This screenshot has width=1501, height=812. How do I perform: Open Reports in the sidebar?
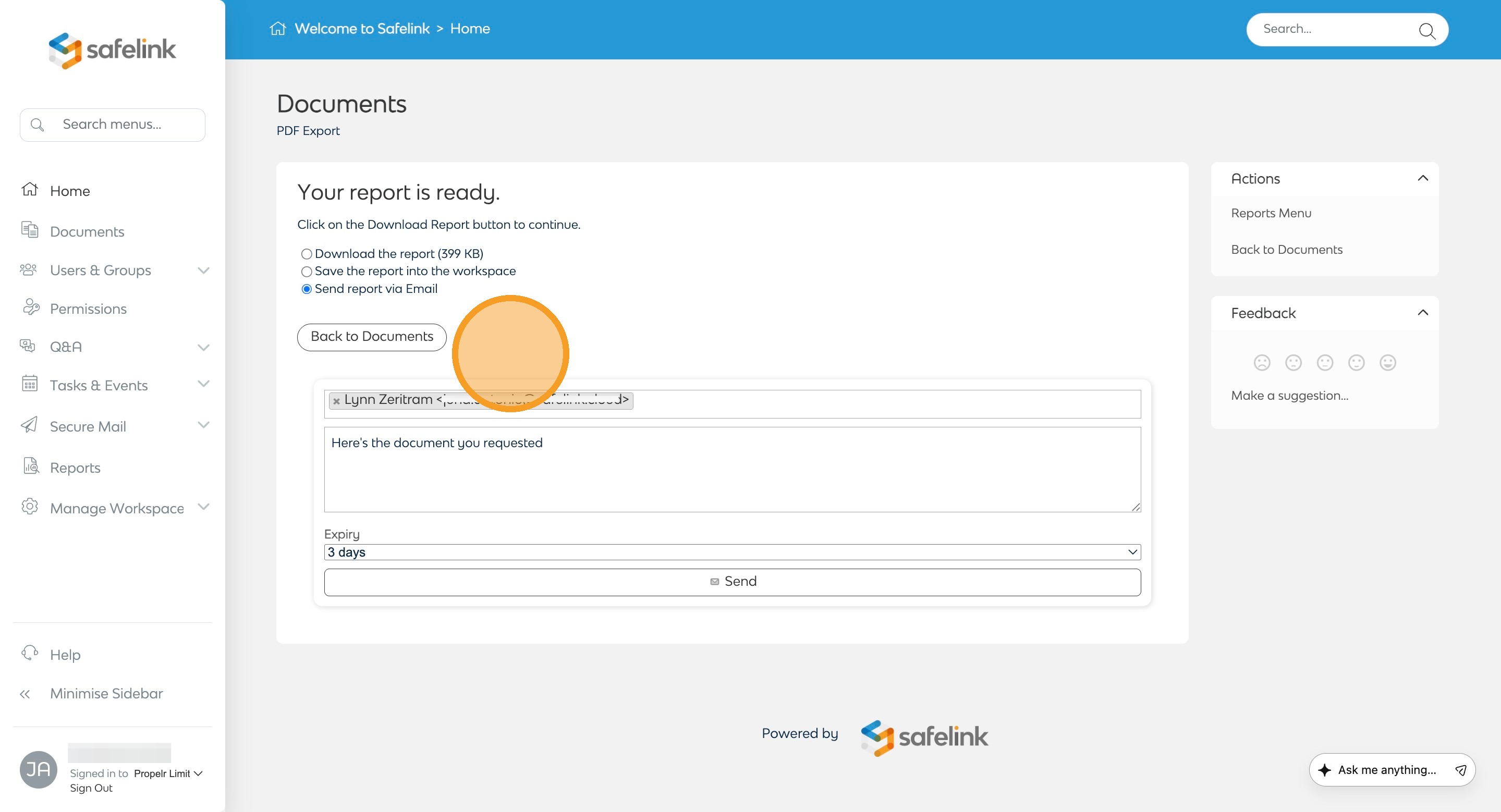75,467
